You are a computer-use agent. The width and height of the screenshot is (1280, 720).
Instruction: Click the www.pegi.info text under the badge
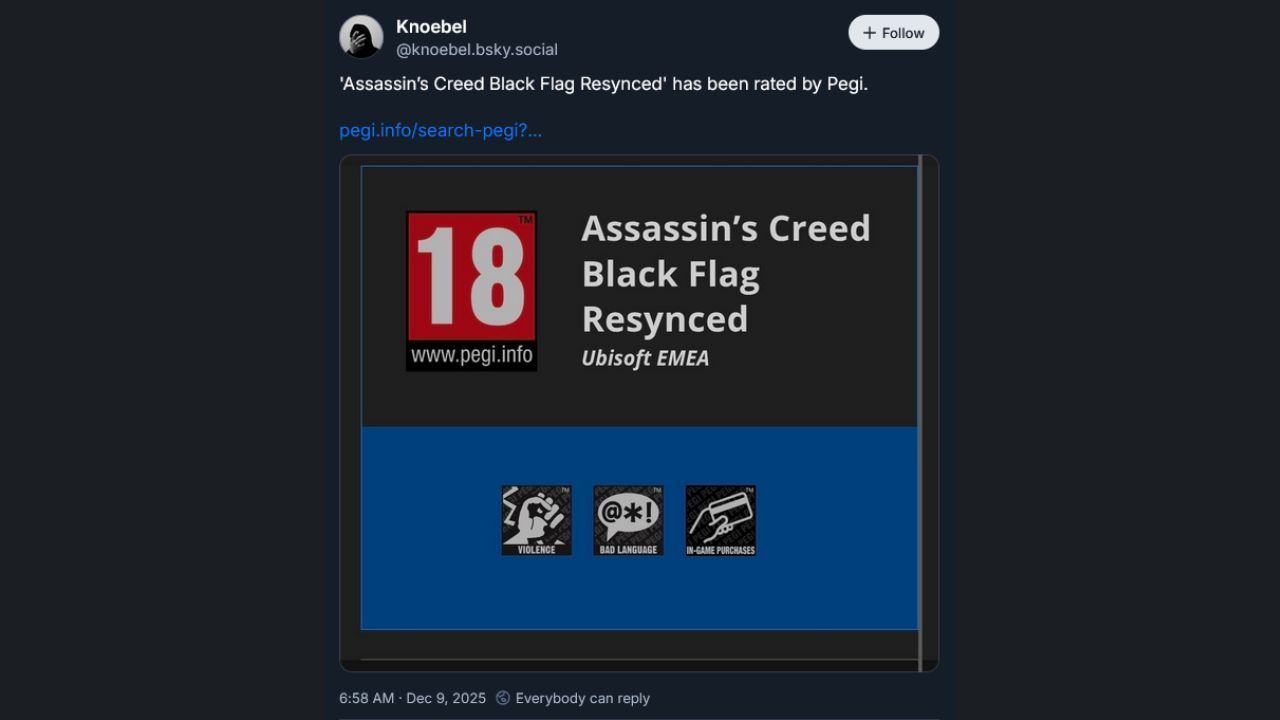pyautogui.click(x=471, y=356)
